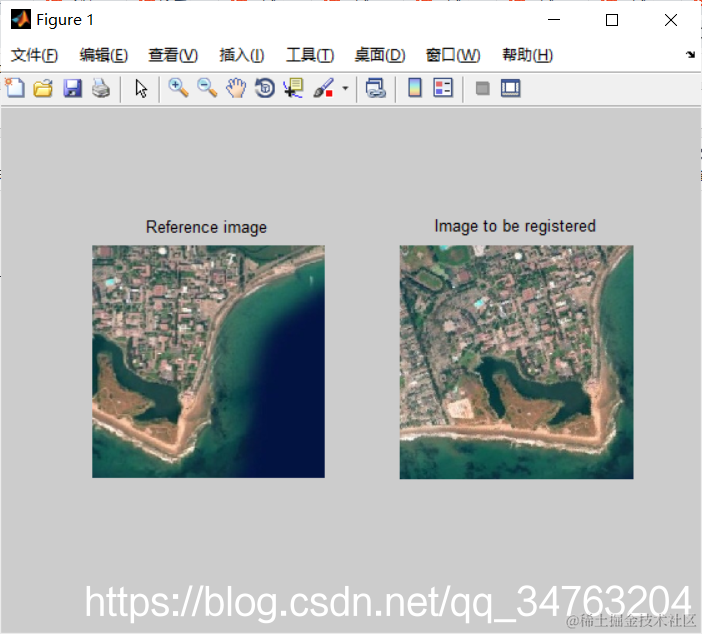Save figure with the floppy disk icon
The image size is (702, 634).
(x=72, y=88)
